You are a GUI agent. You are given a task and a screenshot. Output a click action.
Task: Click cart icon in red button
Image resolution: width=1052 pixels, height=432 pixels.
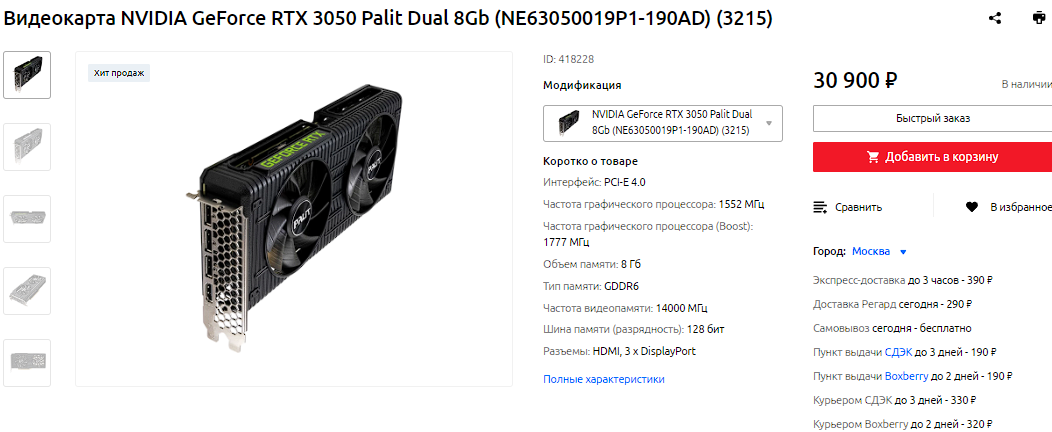[873, 157]
